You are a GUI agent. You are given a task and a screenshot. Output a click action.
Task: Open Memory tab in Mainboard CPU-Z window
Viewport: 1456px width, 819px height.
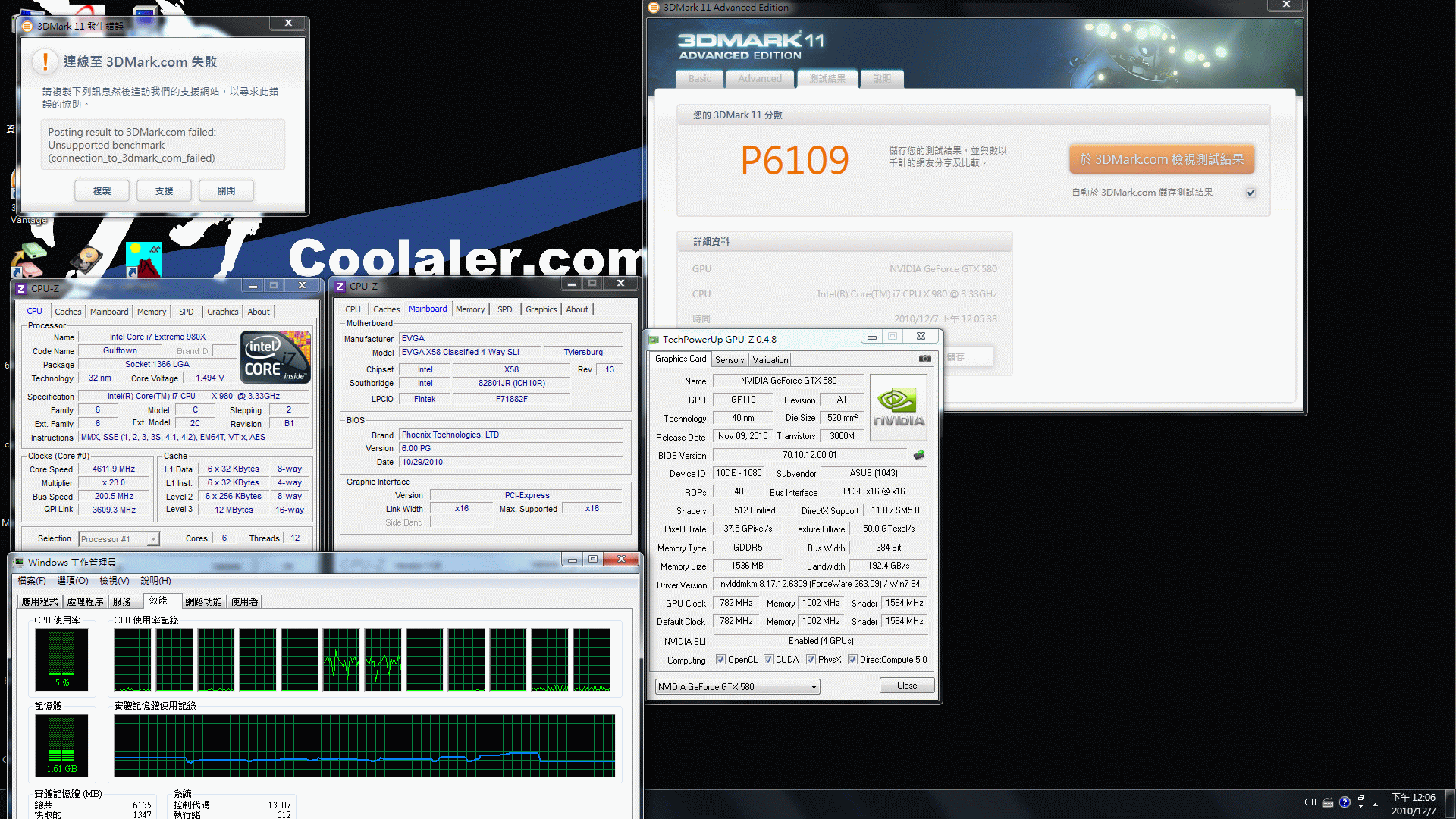tap(470, 309)
